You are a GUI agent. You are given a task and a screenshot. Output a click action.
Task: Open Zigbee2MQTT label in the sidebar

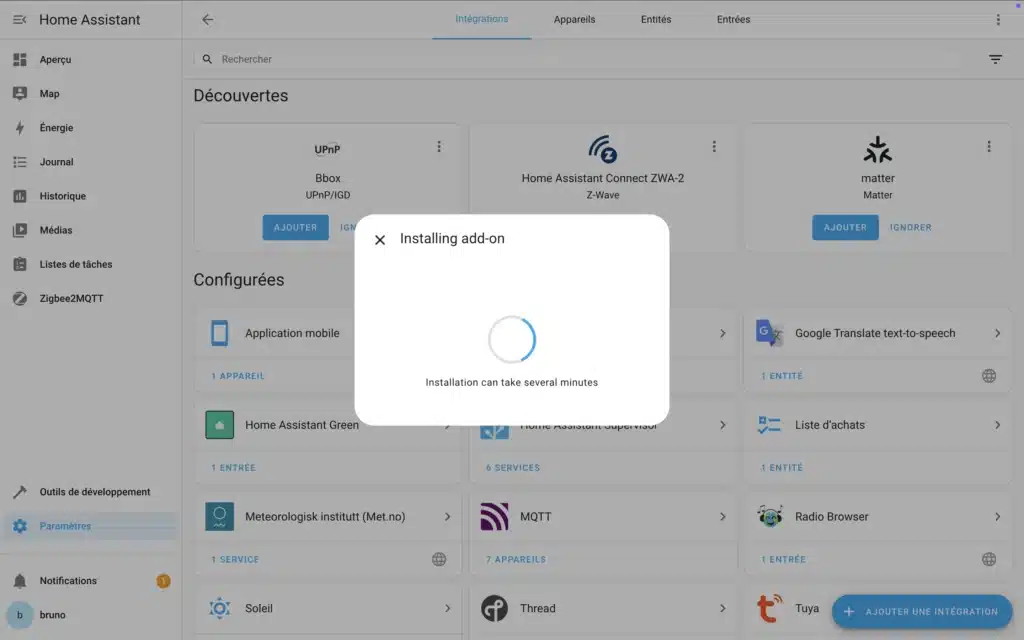71,298
